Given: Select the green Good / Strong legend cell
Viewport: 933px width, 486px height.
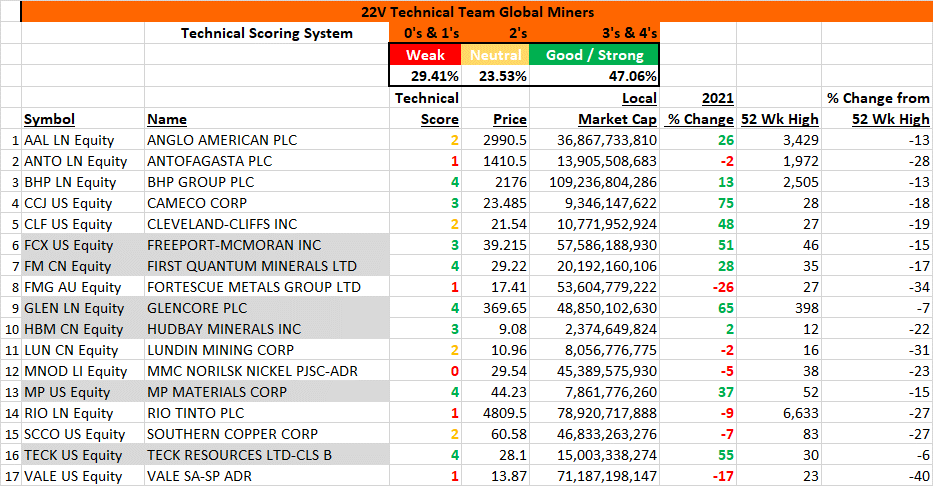Looking at the screenshot, I should tap(594, 55).
